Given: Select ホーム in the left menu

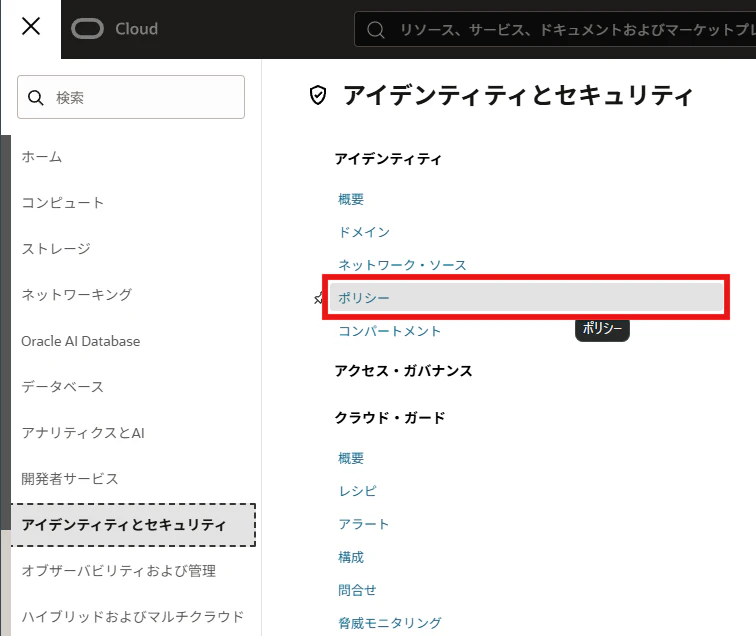Looking at the screenshot, I should (42, 157).
